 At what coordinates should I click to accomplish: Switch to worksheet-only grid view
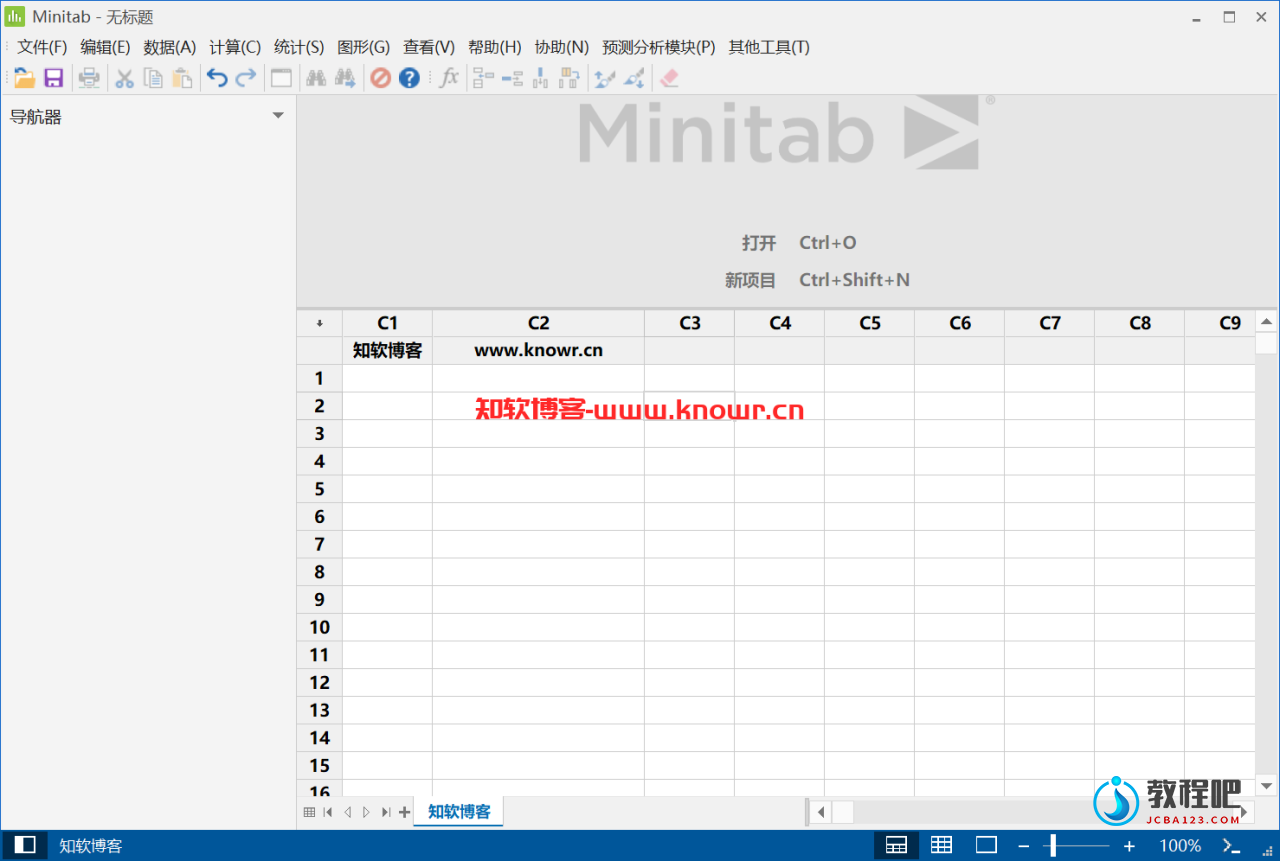click(x=941, y=845)
